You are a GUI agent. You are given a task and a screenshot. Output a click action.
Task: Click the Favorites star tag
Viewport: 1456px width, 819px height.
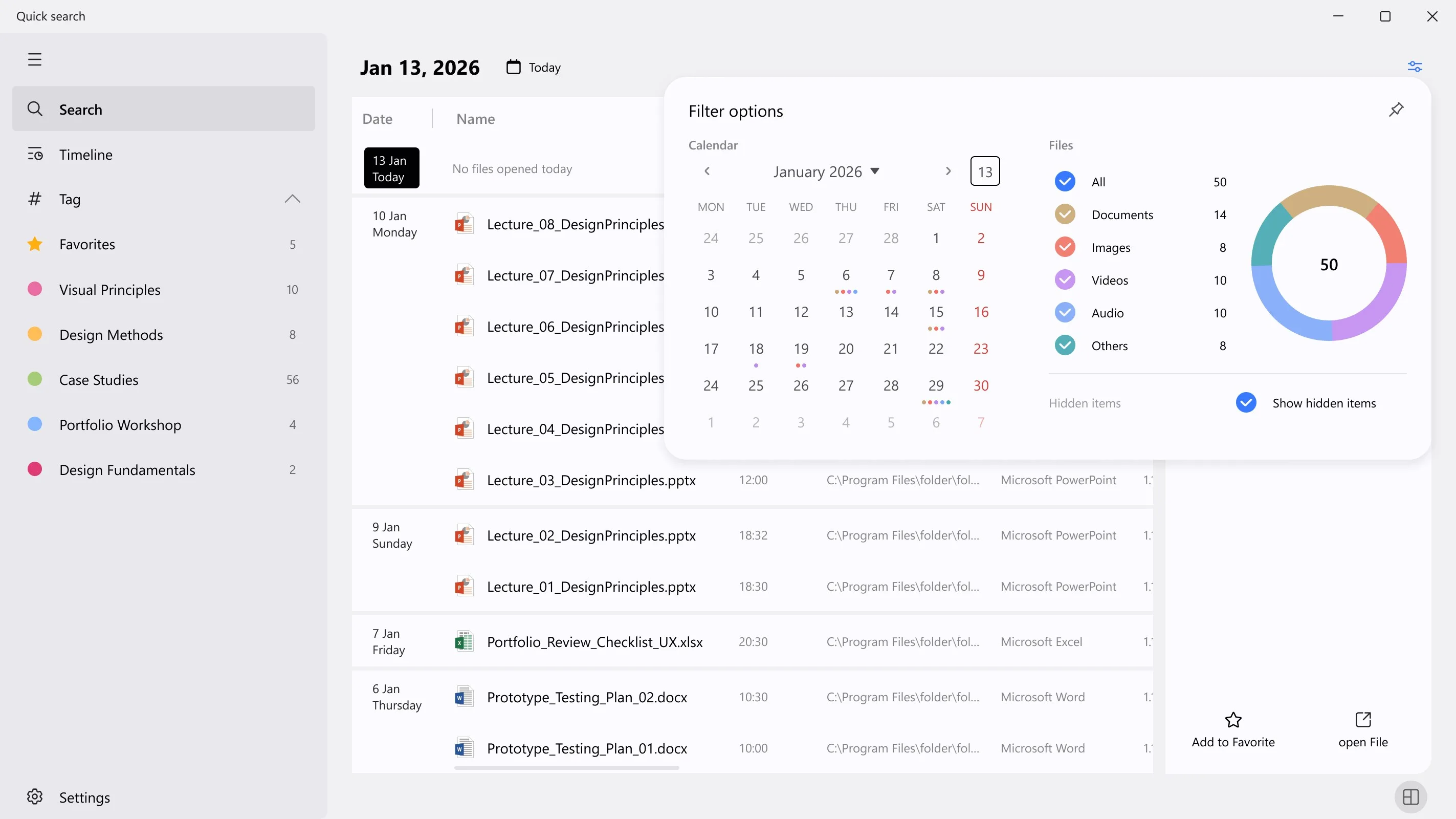[x=34, y=244]
